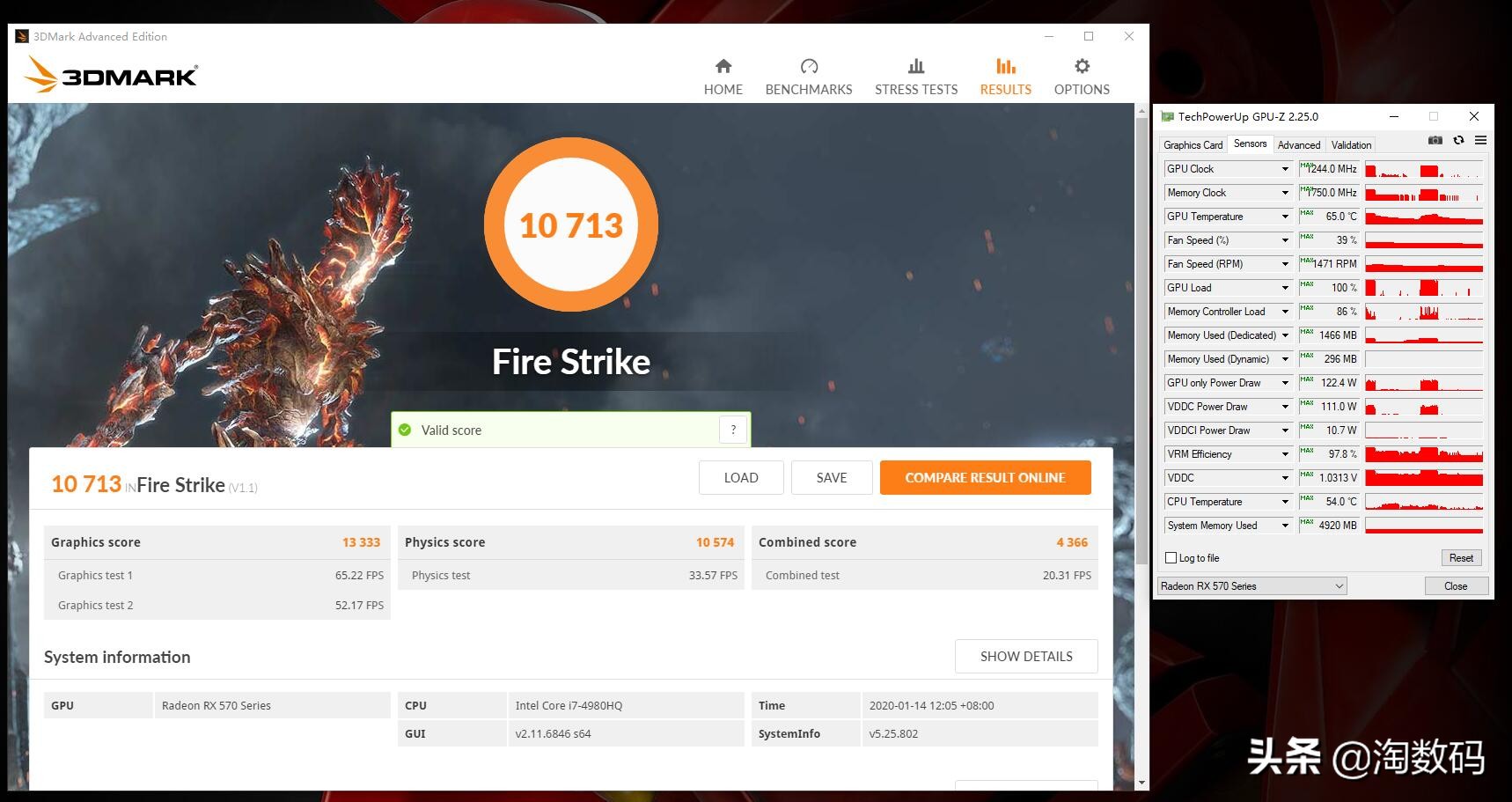Switch to STRESS TESTS
1512x802 pixels.
click(x=916, y=77)
